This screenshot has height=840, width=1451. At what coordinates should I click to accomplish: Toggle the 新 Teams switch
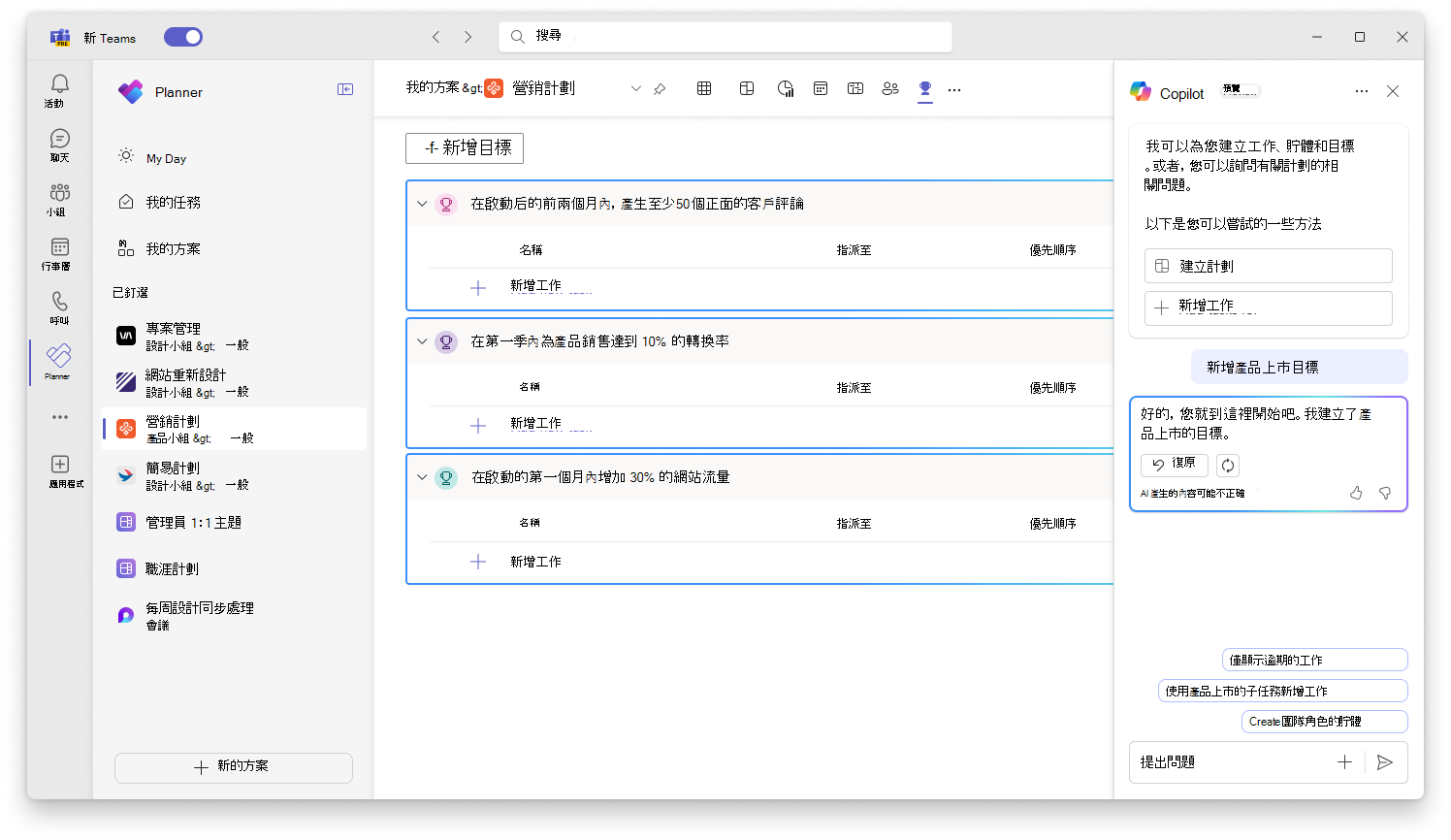183,37
